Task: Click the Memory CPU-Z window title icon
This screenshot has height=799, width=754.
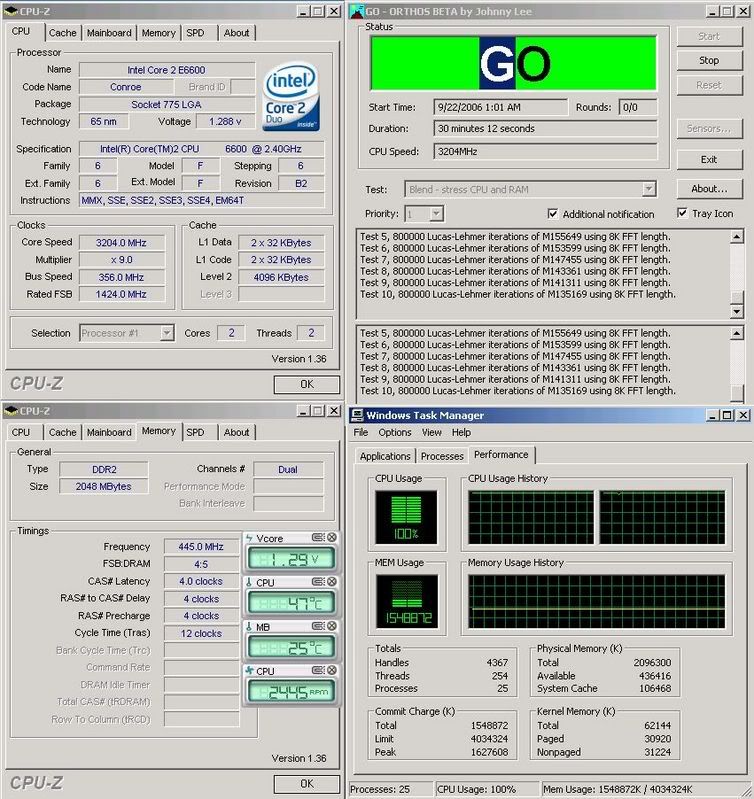Action: click(x=11, y=411)
